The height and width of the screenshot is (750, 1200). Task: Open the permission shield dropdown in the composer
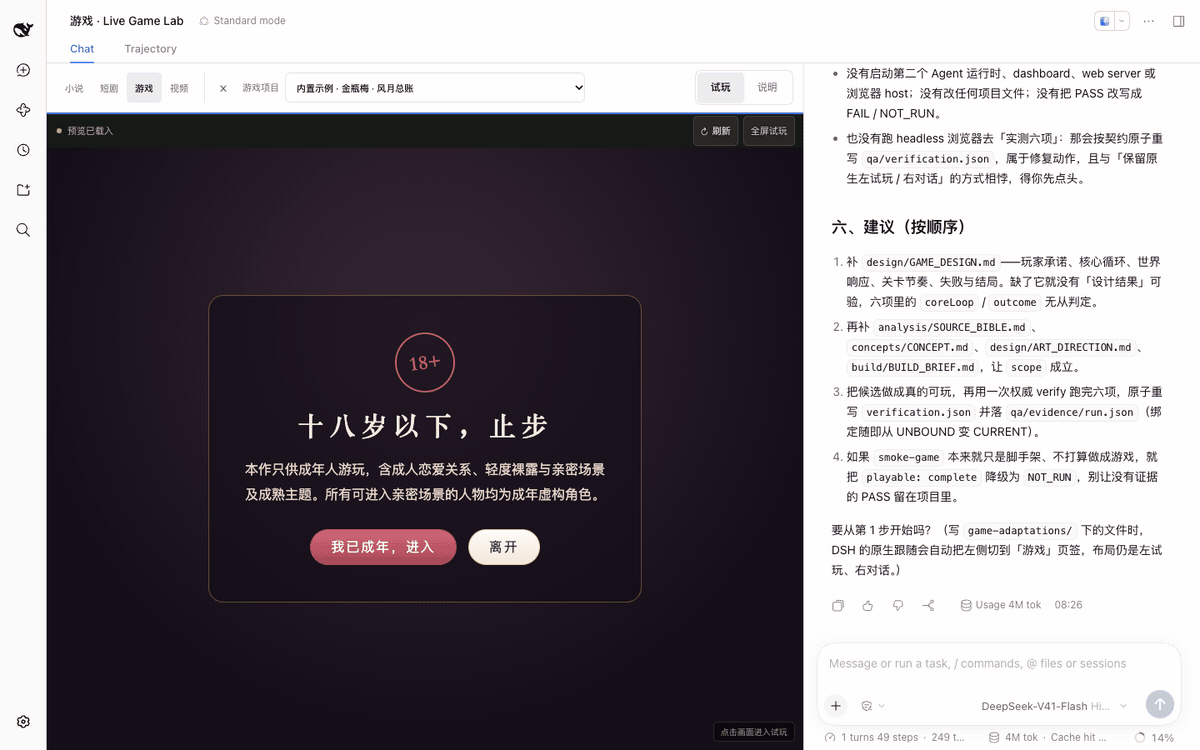[873, 706]
